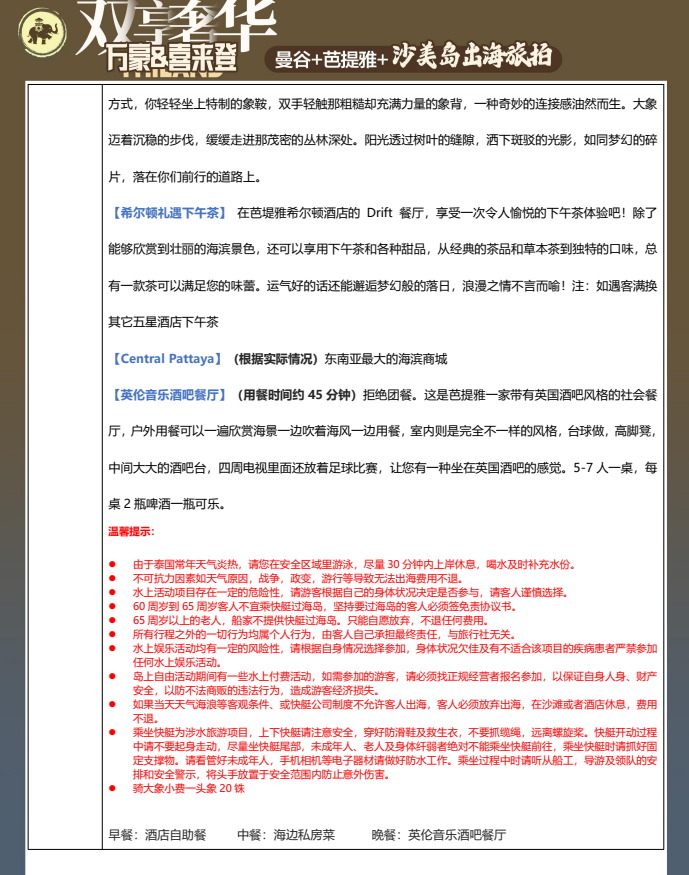Screen dimensions: 689x875
Task: Select the 【希尔顿礼遇下午茶】 heading
Action: [x=168, y=213]
